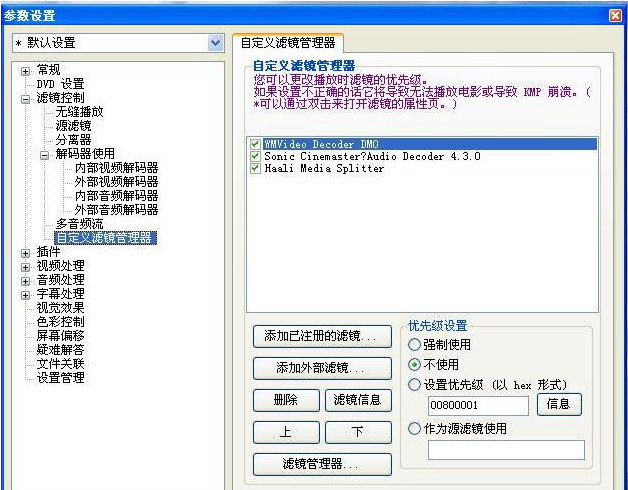This screenshot has width=628, height=490.
Task: Click the hex priority field containing 00800001
Action: (x=477, y=405)
